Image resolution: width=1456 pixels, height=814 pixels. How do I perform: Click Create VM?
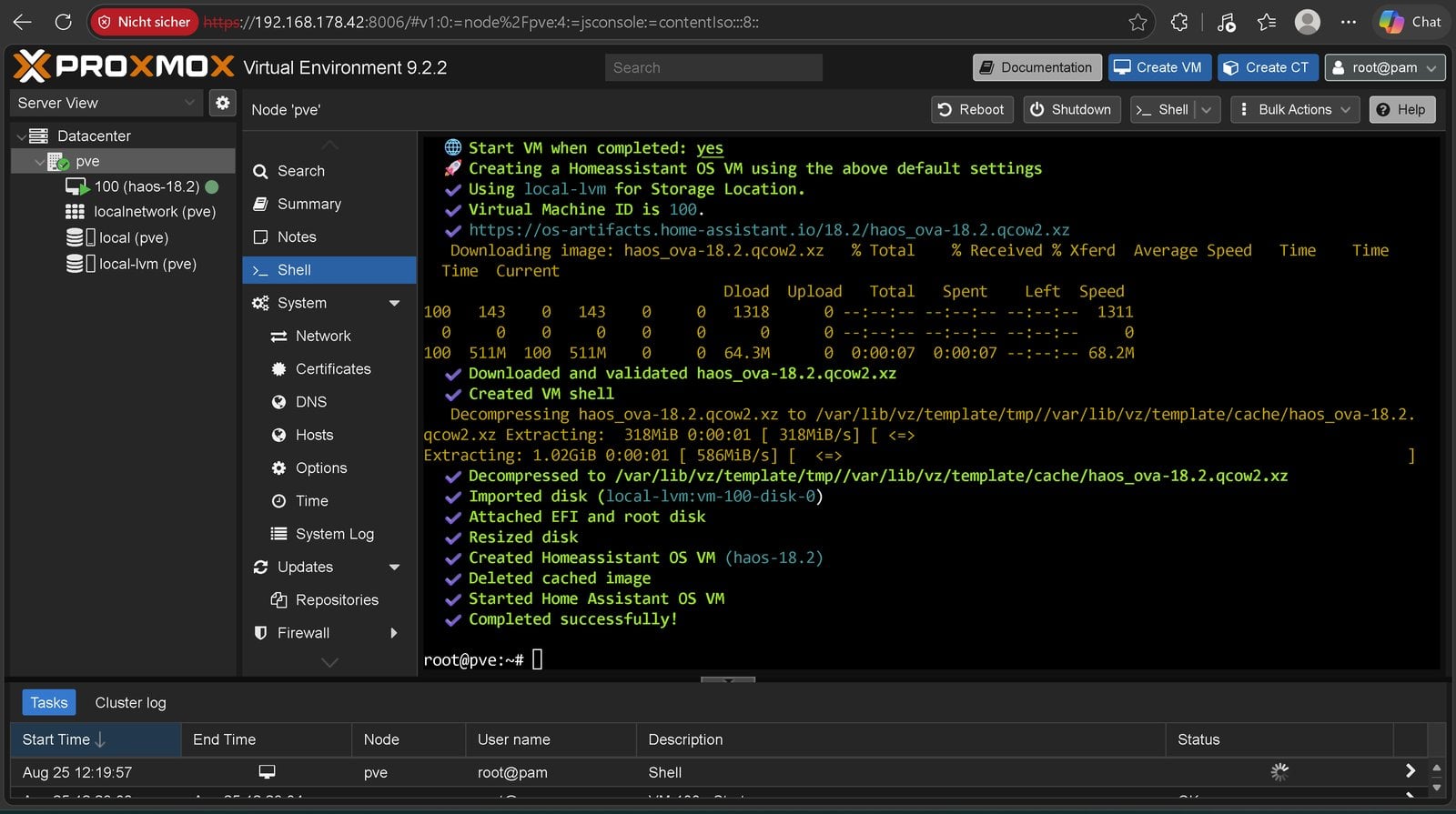1158,67
